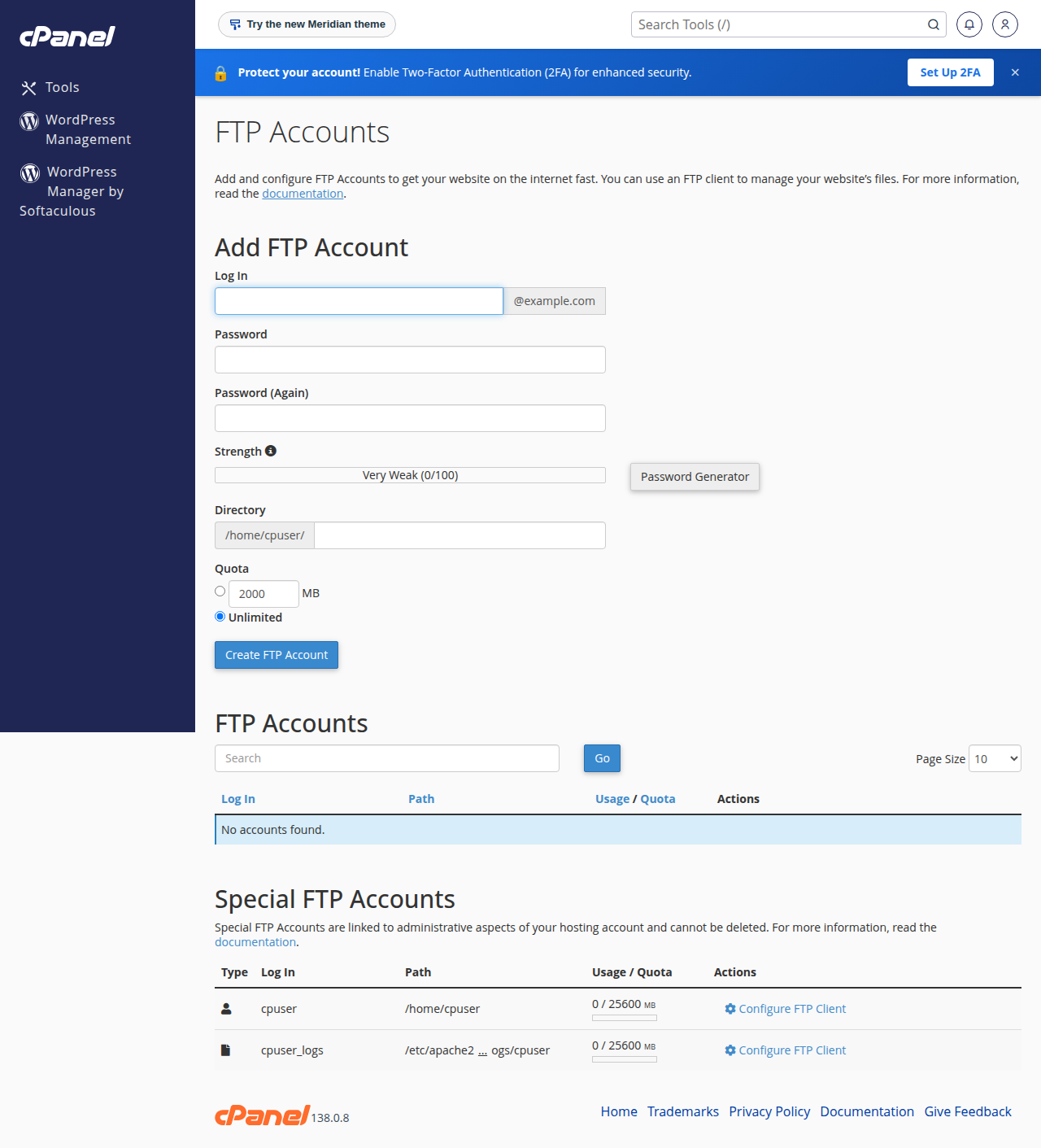This screenshot has height=1148, width=1041.
Task: Open Tools from the sidebar
Action: (50, 87)
